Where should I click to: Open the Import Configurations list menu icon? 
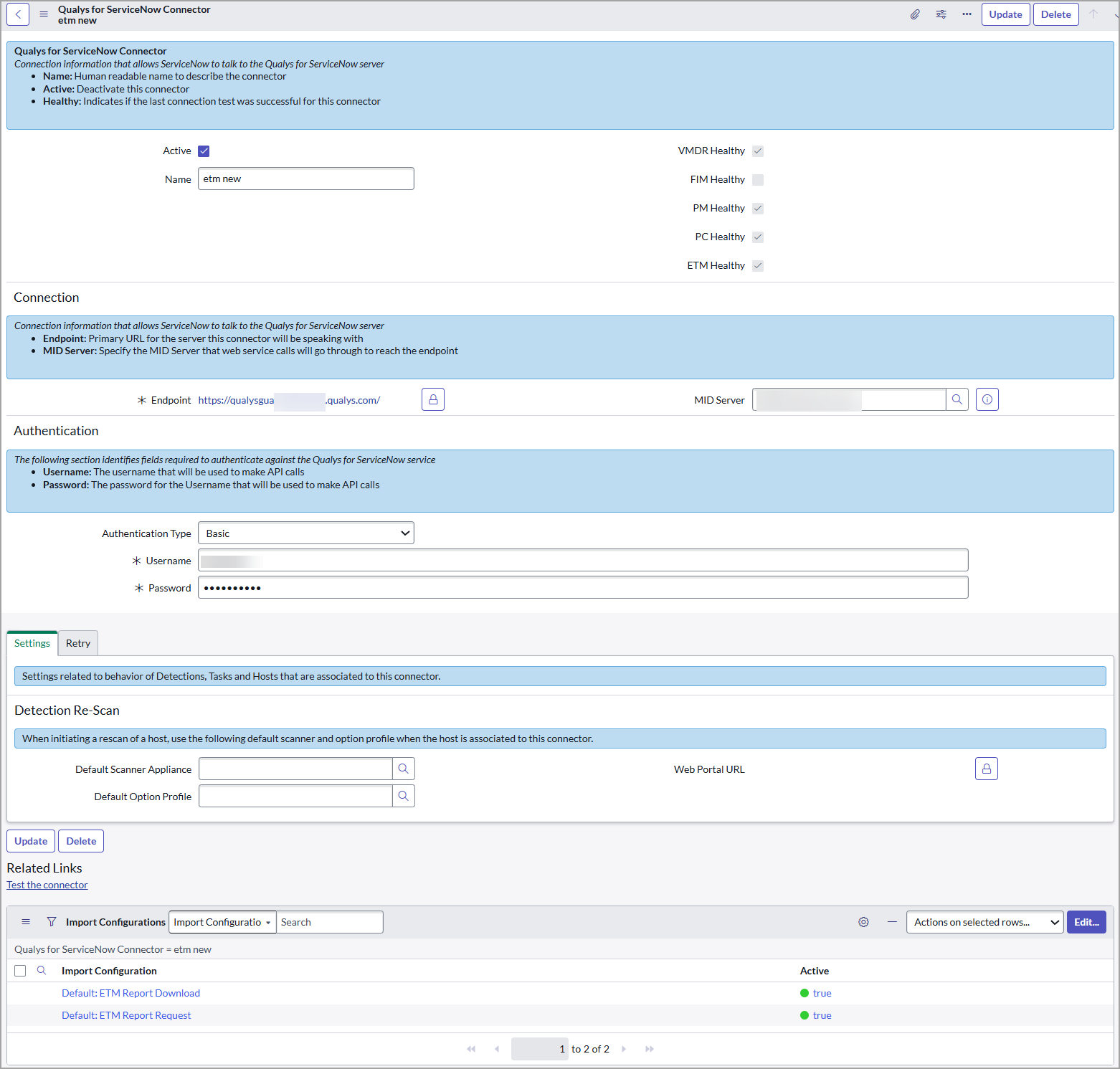(x=26, y=922)
